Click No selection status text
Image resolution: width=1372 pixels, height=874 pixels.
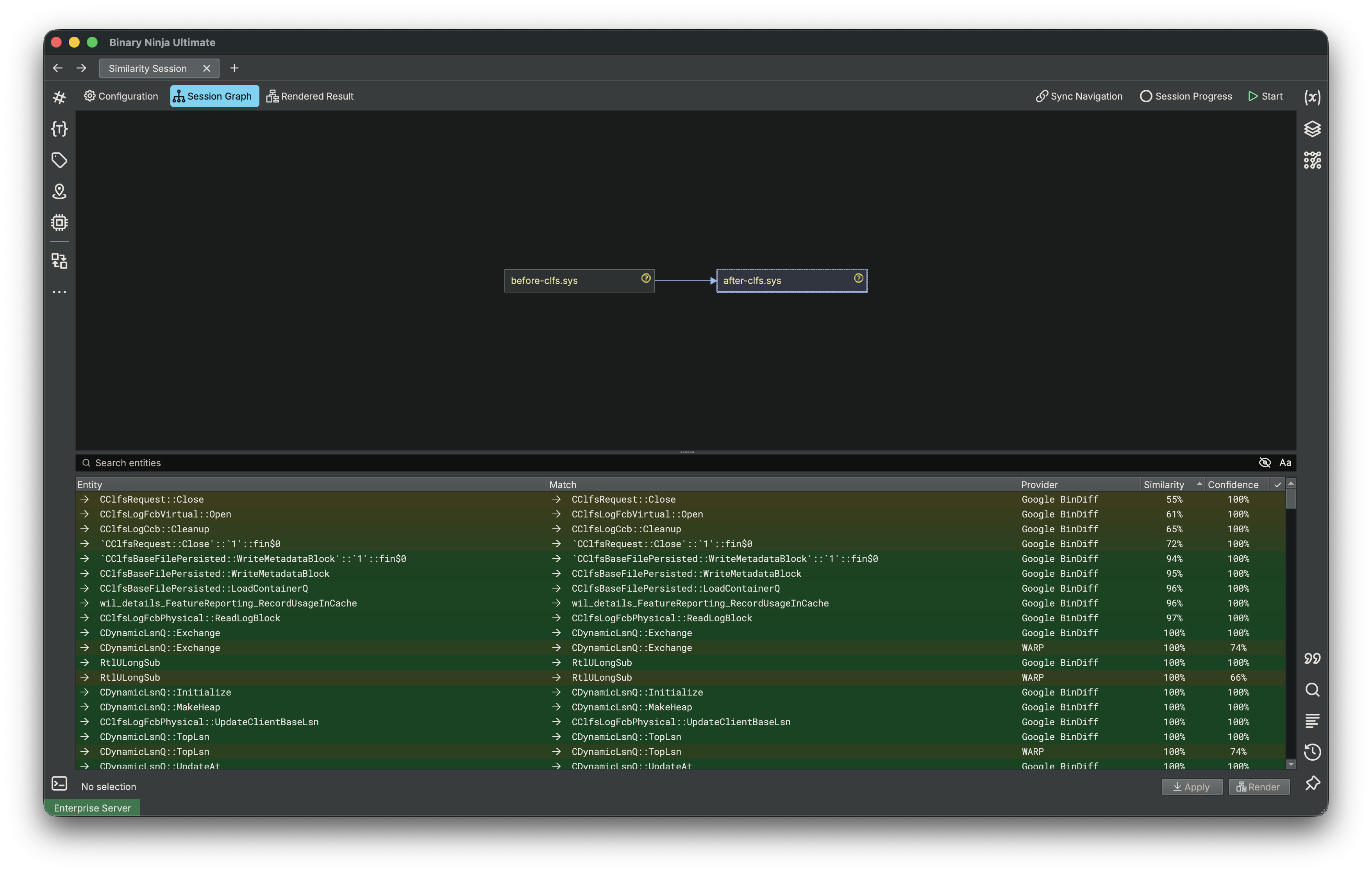click(108, 787)
